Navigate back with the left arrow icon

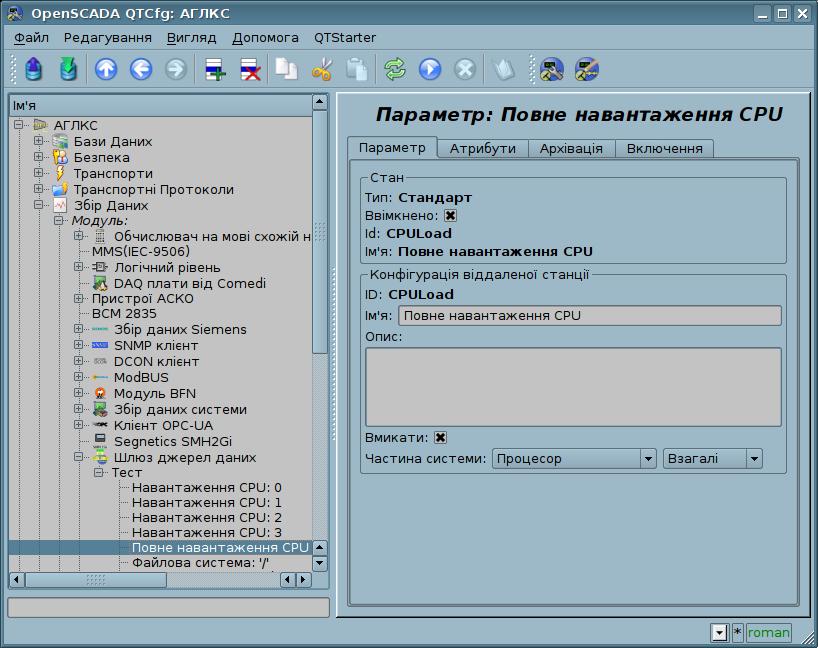(141, 69)
